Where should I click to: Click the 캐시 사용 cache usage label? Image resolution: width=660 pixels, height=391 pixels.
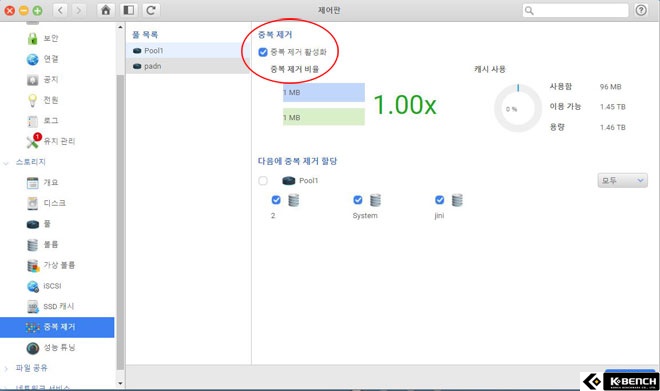(490, 69)
